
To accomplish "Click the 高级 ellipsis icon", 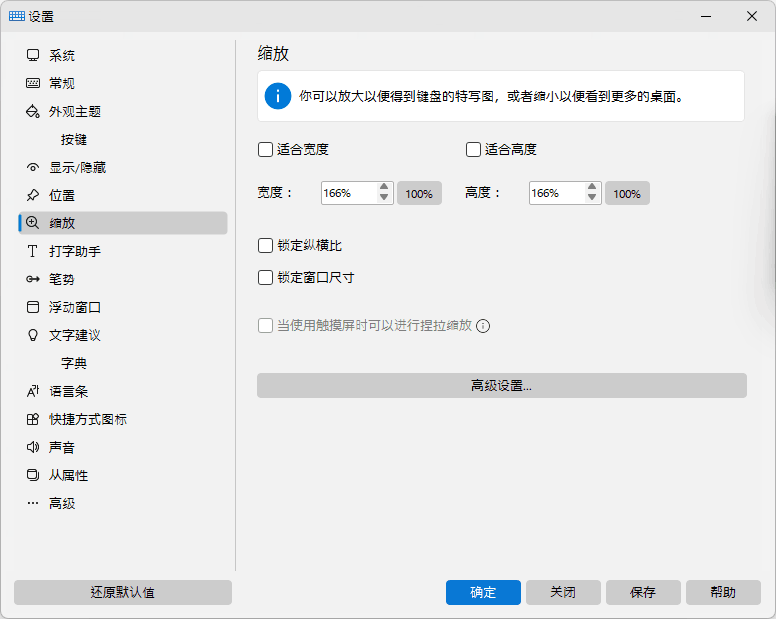I will click(x=33, y=503).
